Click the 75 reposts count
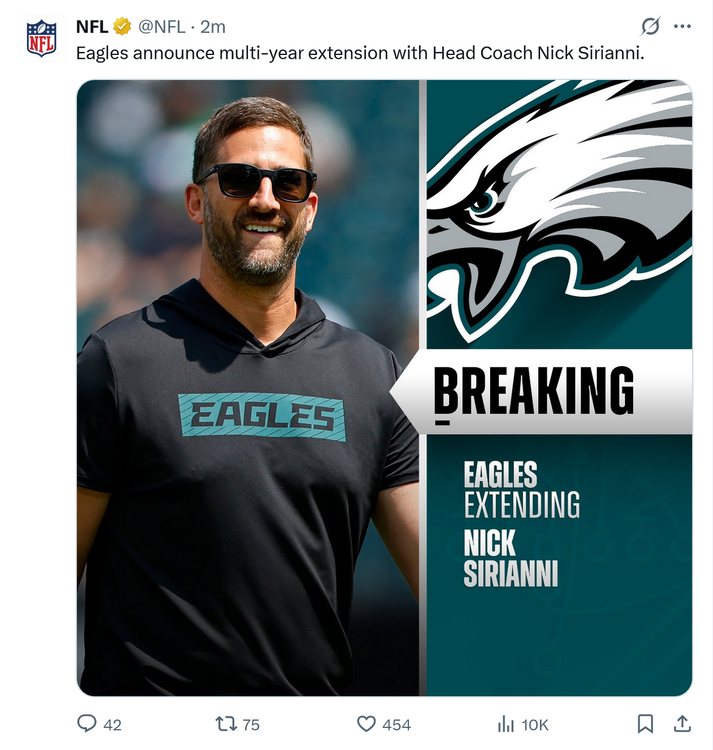Image resolution: width=713 pixels, height=750 pixels. point(250,724)
